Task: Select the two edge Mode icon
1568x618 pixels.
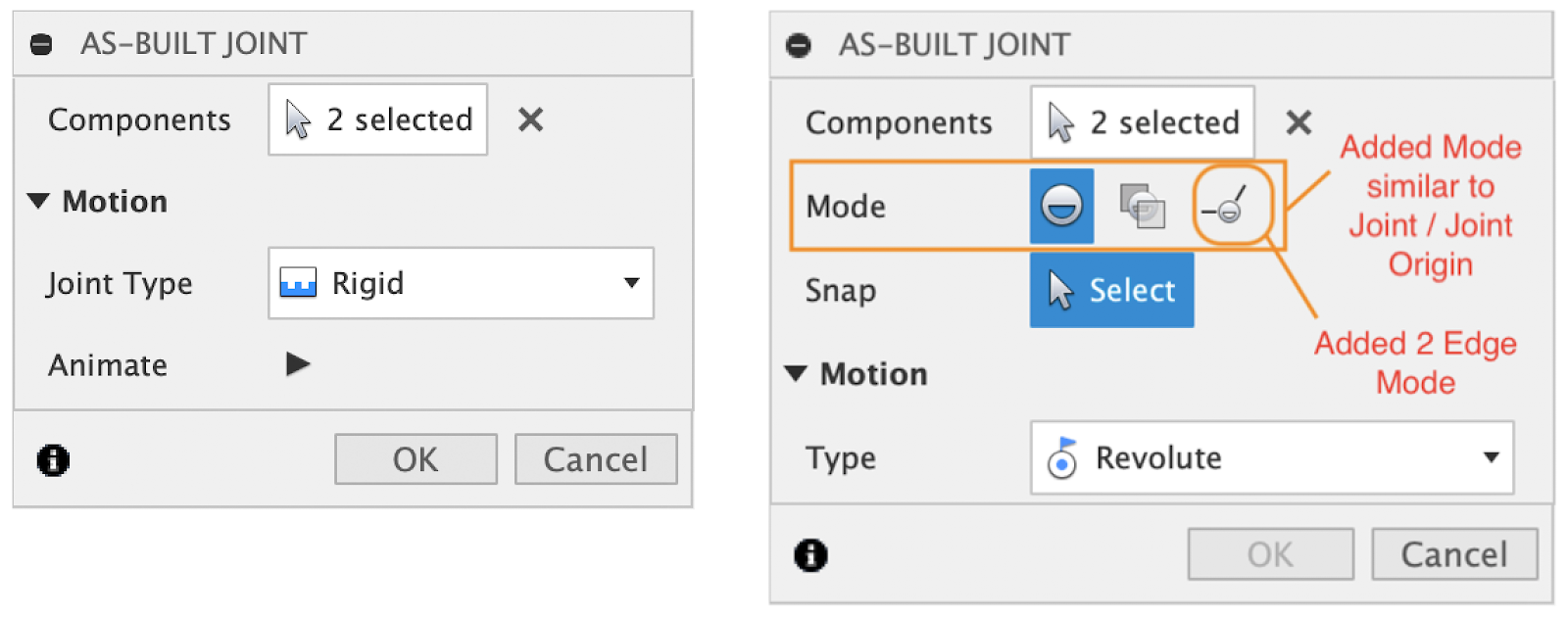Action: tap(1227, 206)
